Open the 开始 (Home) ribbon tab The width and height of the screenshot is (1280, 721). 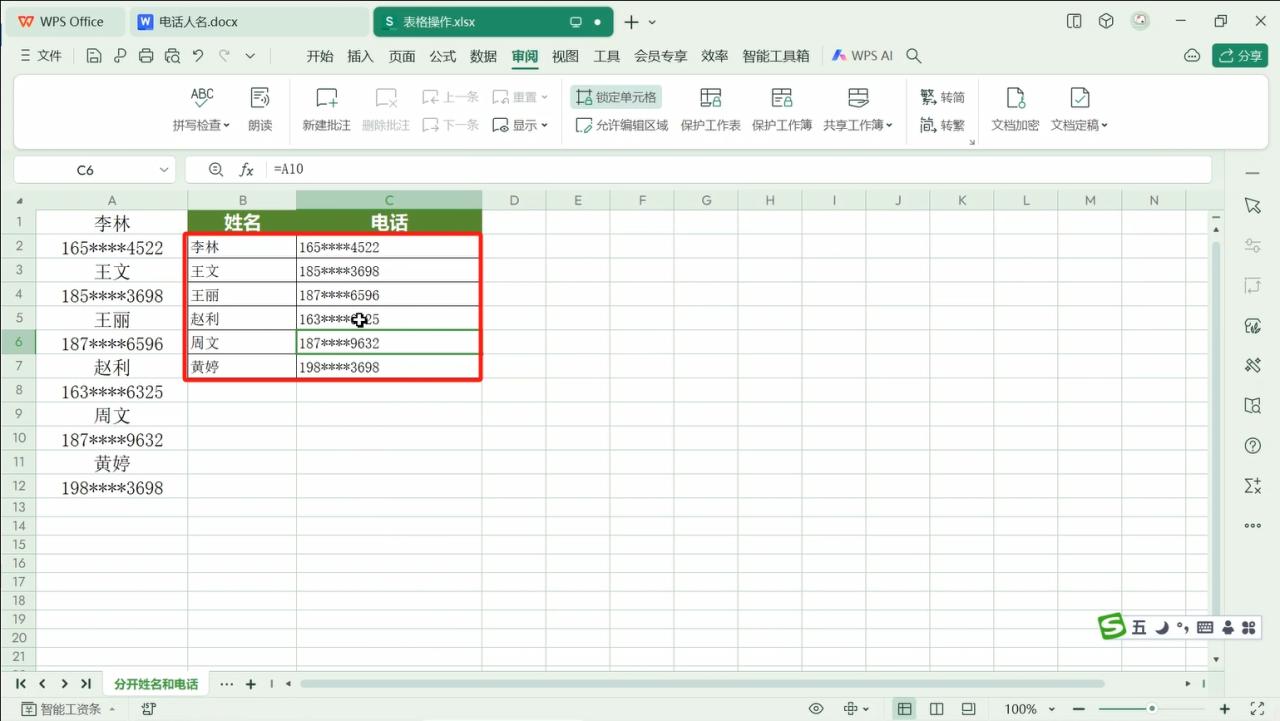coord(320,56)
